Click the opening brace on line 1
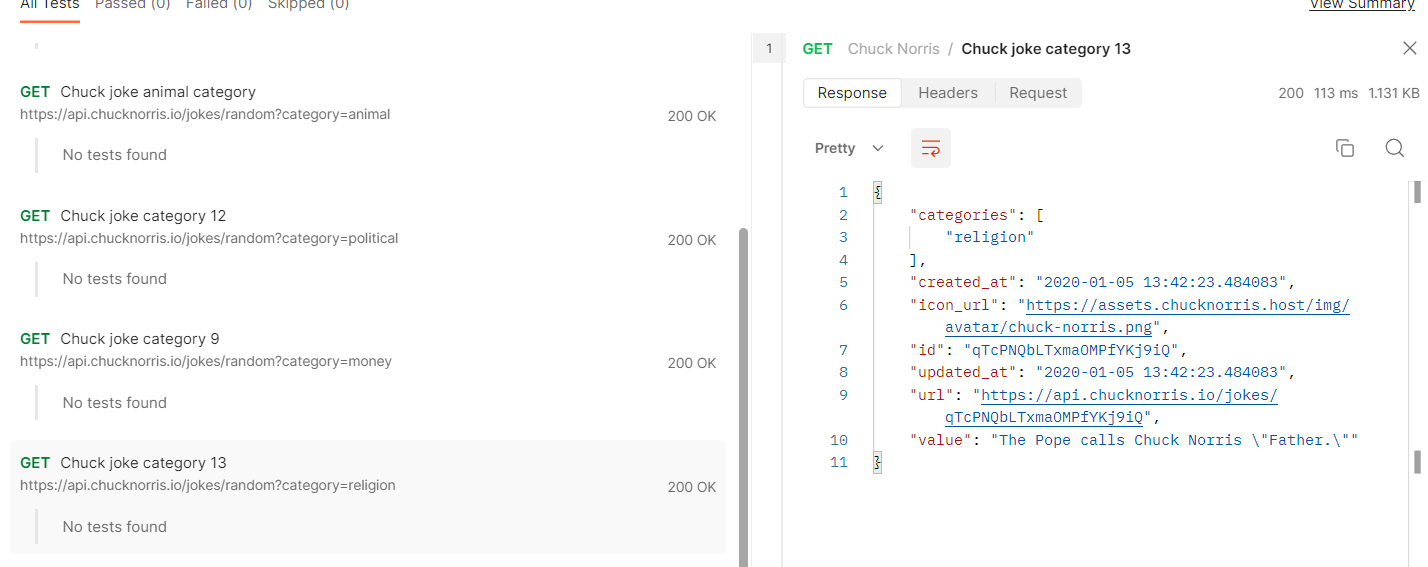1428x567 pixels. click(x=877, y=192)
